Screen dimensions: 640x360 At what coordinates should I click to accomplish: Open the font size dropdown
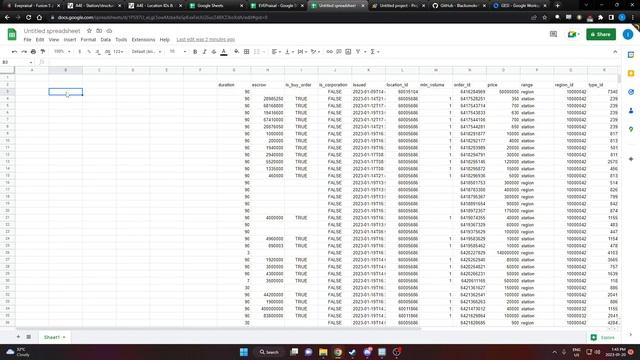tap(178, 52)
